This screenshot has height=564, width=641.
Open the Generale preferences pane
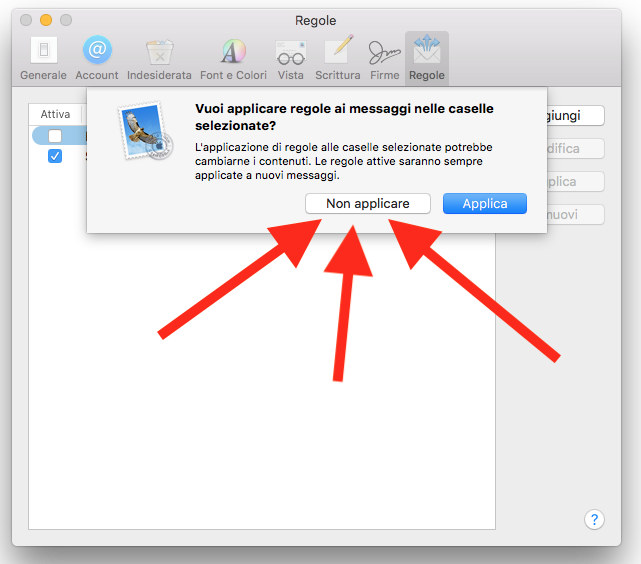click(x=43, y=58)
